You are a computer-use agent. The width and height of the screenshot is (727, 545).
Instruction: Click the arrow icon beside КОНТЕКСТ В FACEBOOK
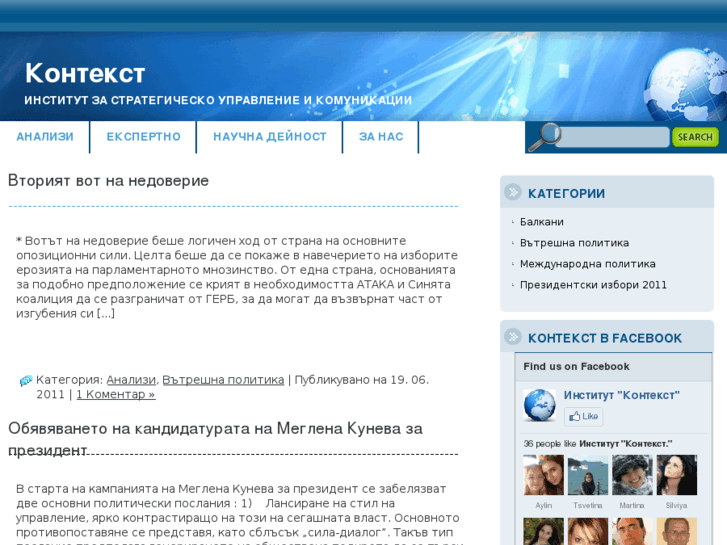513,337
